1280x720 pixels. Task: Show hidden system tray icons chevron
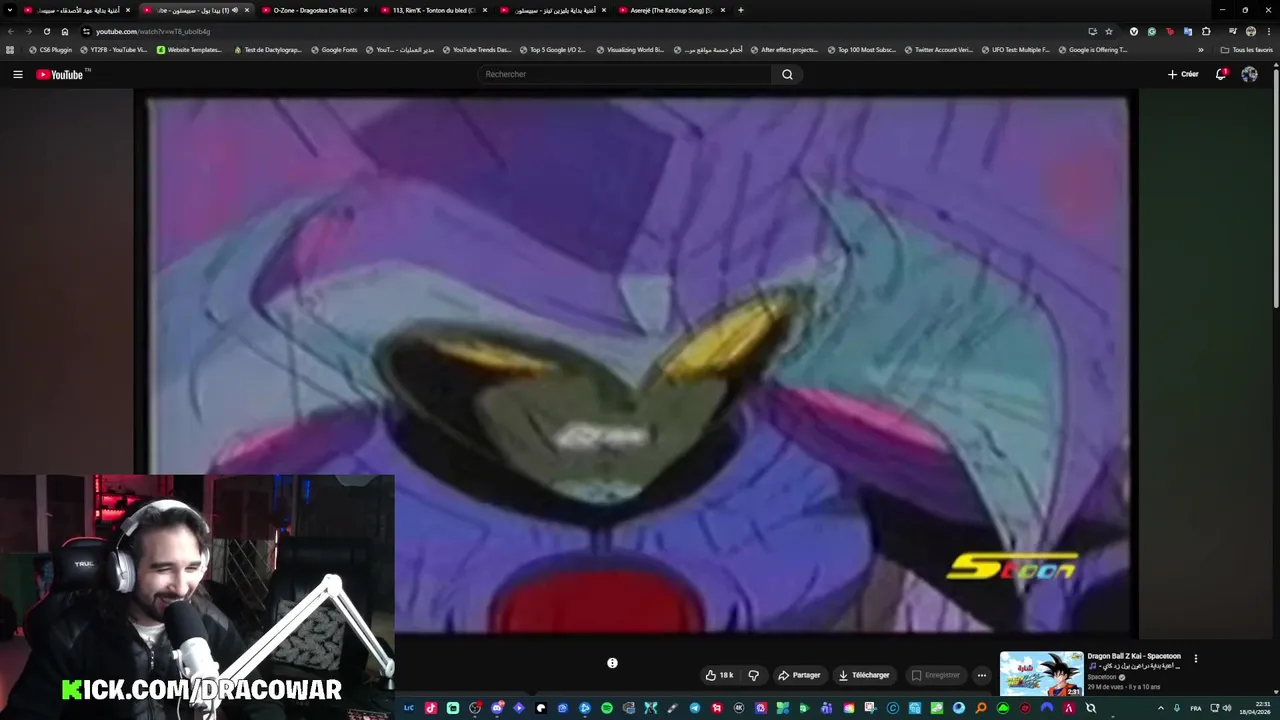1160,708
